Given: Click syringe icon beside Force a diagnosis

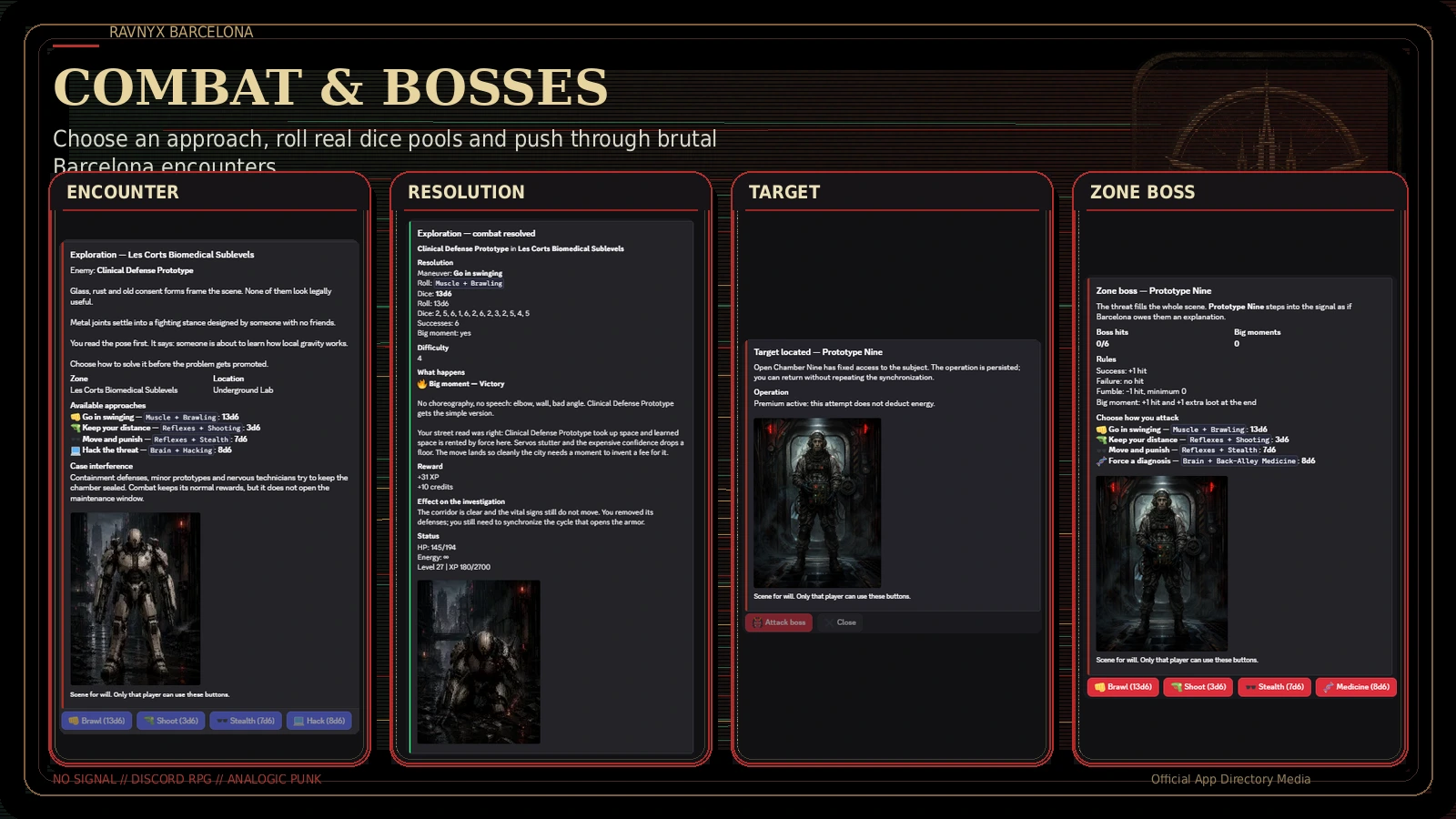Looking at the screenshot, I should tap(1101, 461).
